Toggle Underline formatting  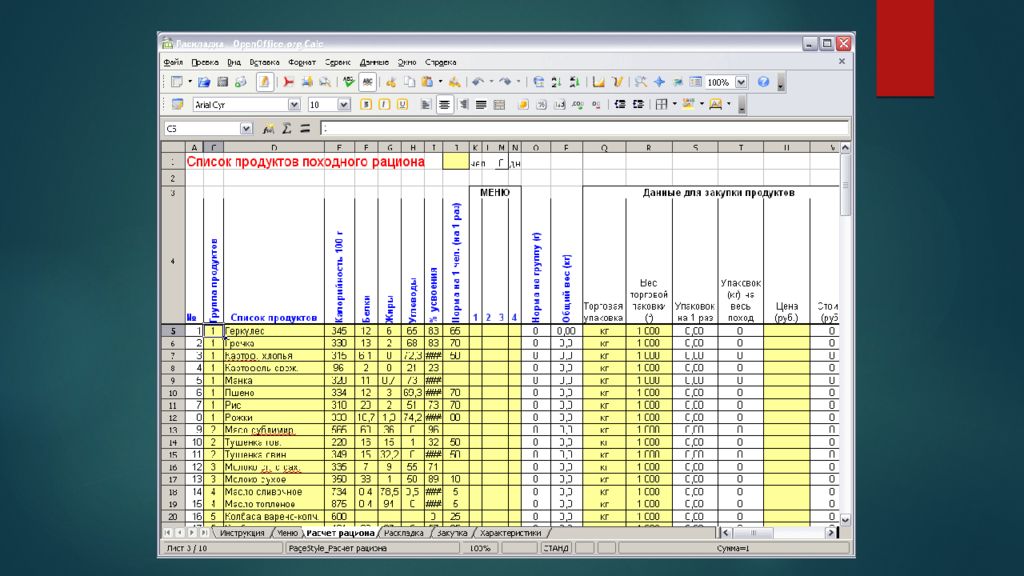pos(402,104)
